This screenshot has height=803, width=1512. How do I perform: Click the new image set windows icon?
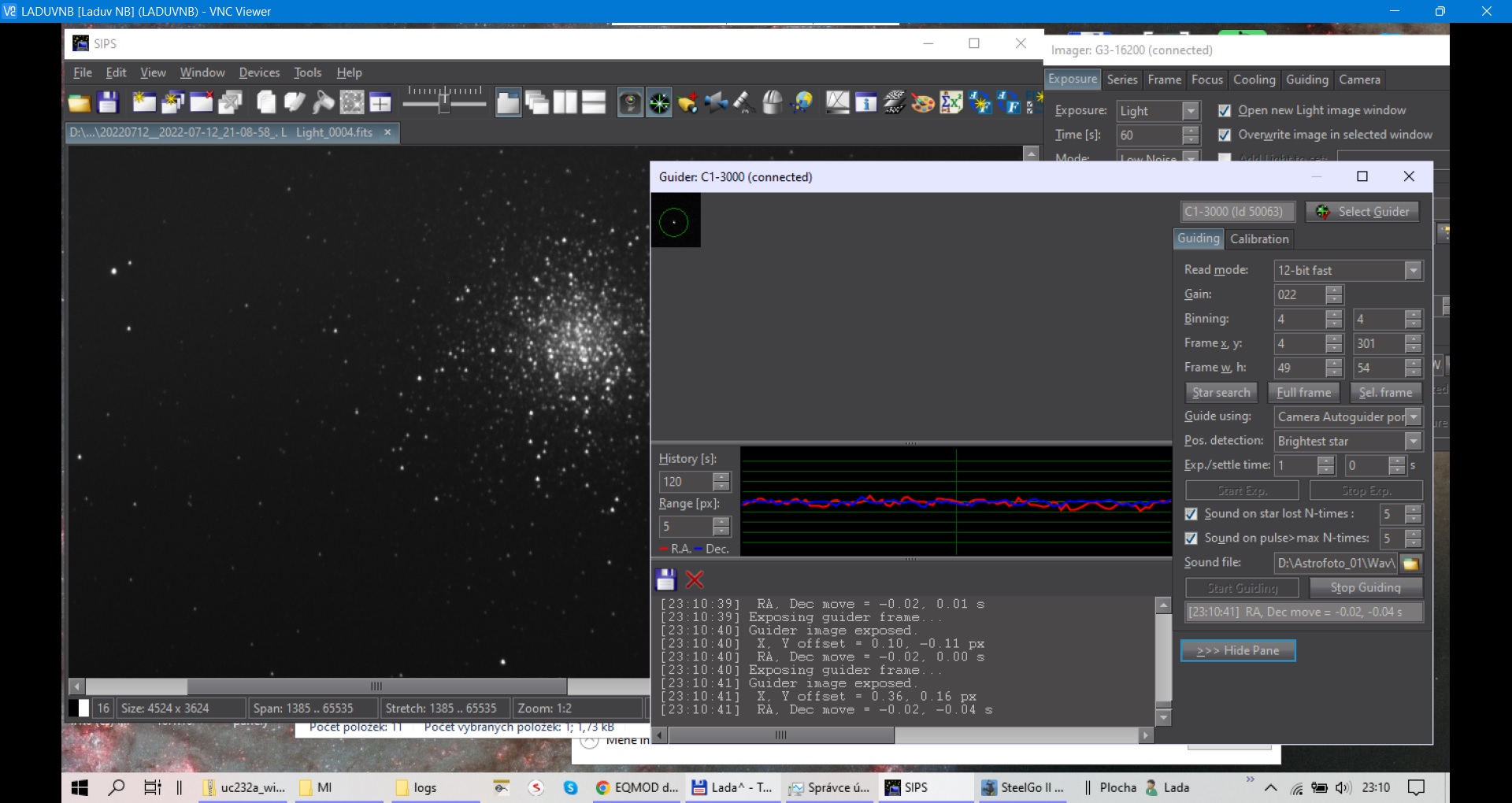click(172, 102)
